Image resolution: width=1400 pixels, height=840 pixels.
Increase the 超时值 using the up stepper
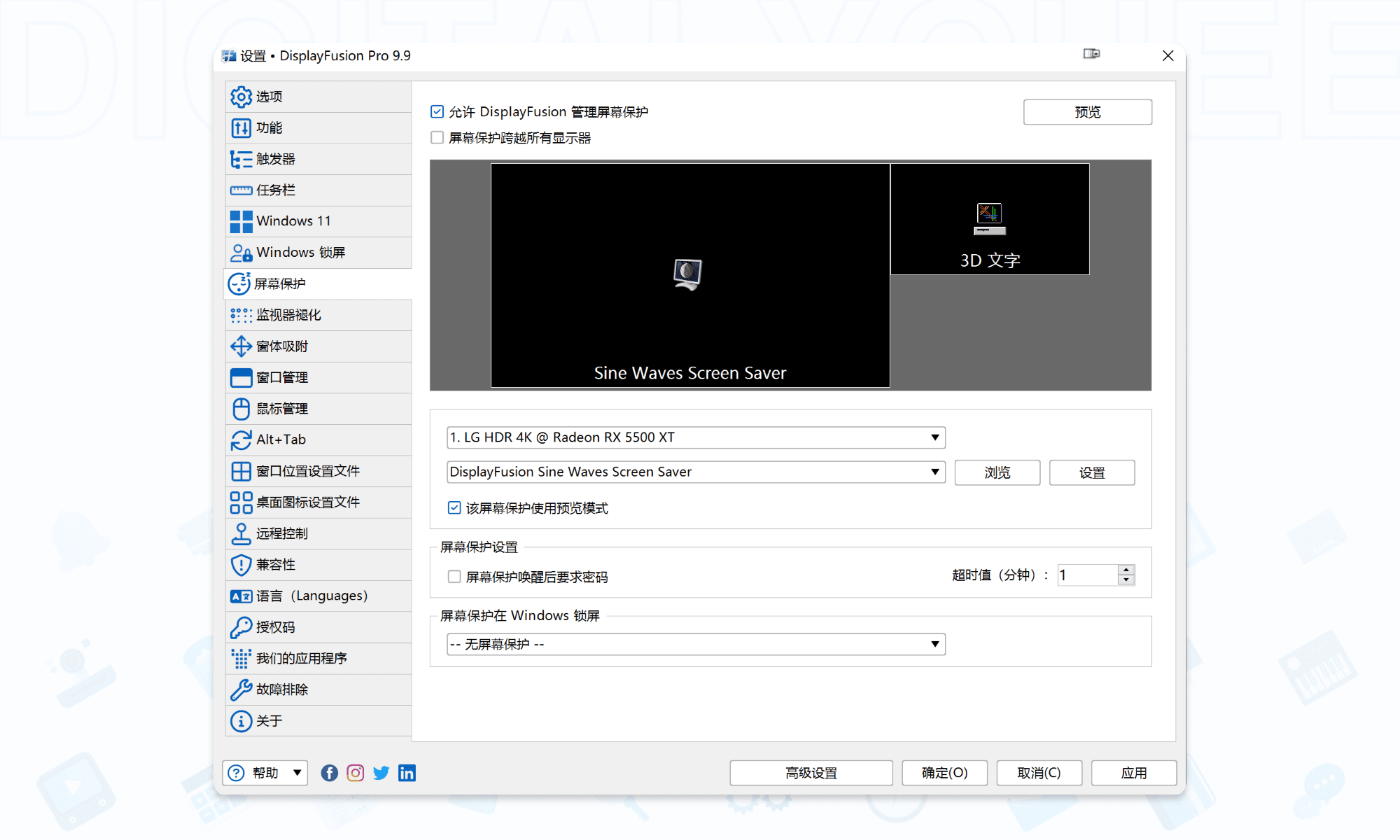[1126, 570]
